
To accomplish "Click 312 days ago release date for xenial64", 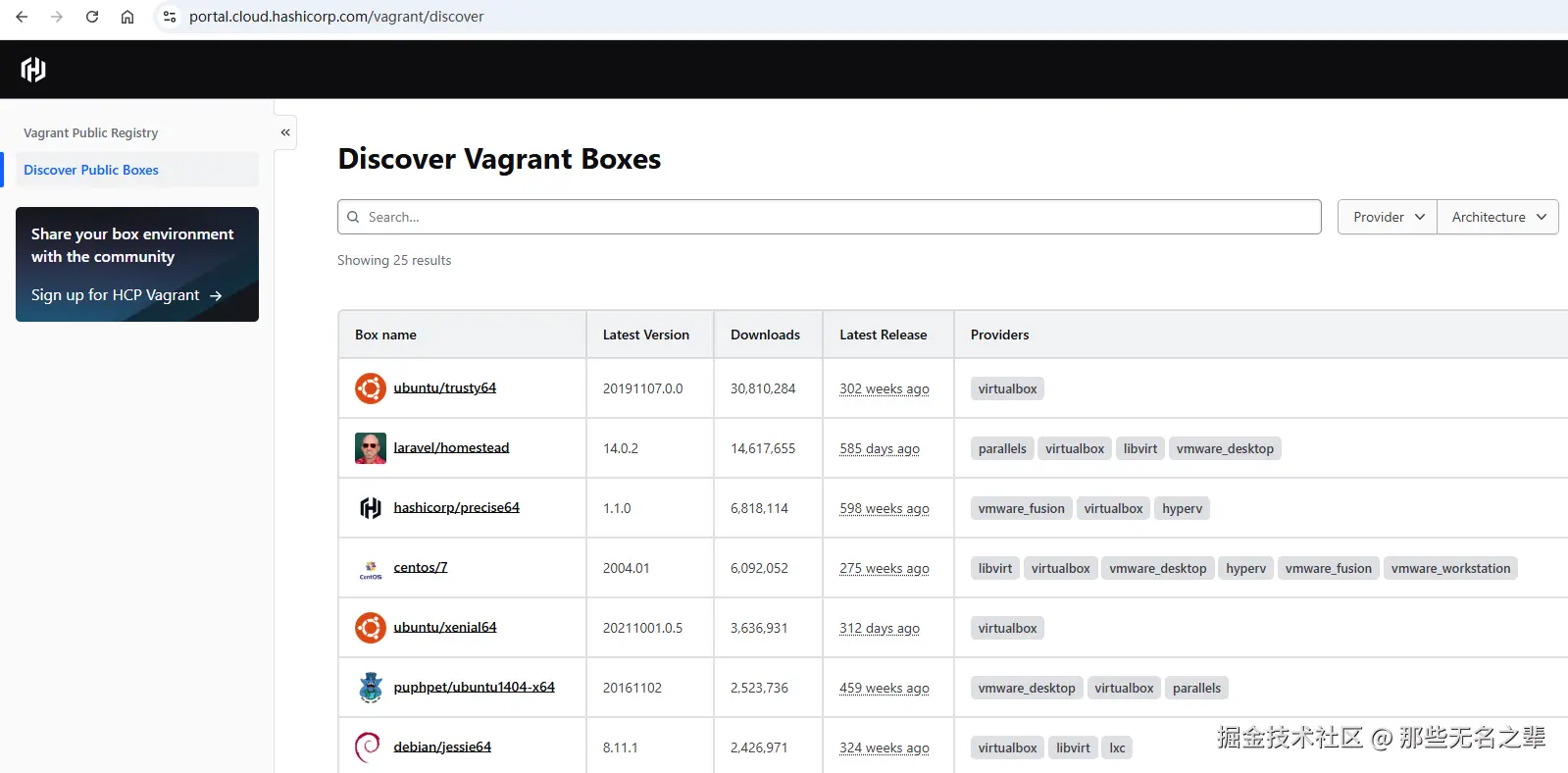I will coord(880,628).
